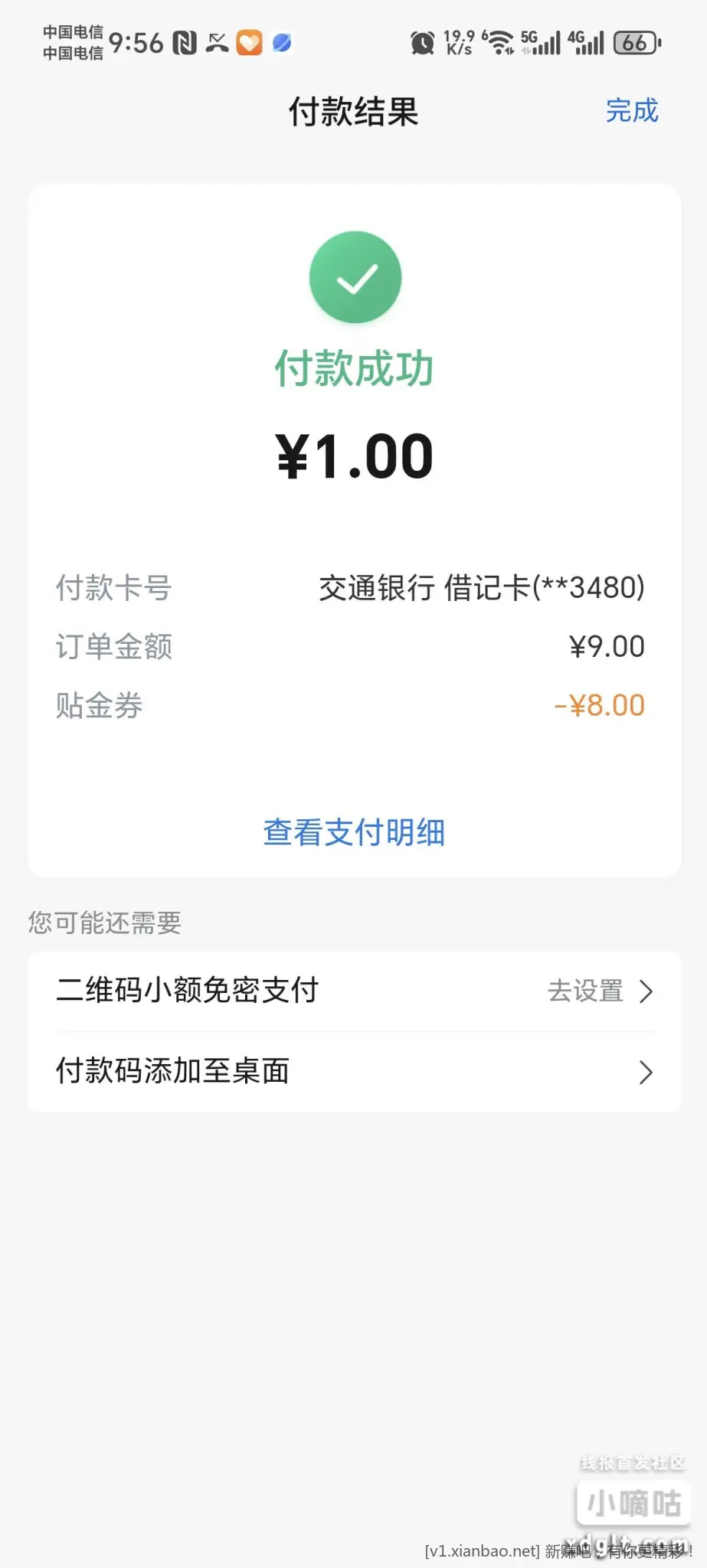This screenshot has height=1568, width=707.
Task: Open 二维码小额免密支付 setting row
Action: point(188,990)
